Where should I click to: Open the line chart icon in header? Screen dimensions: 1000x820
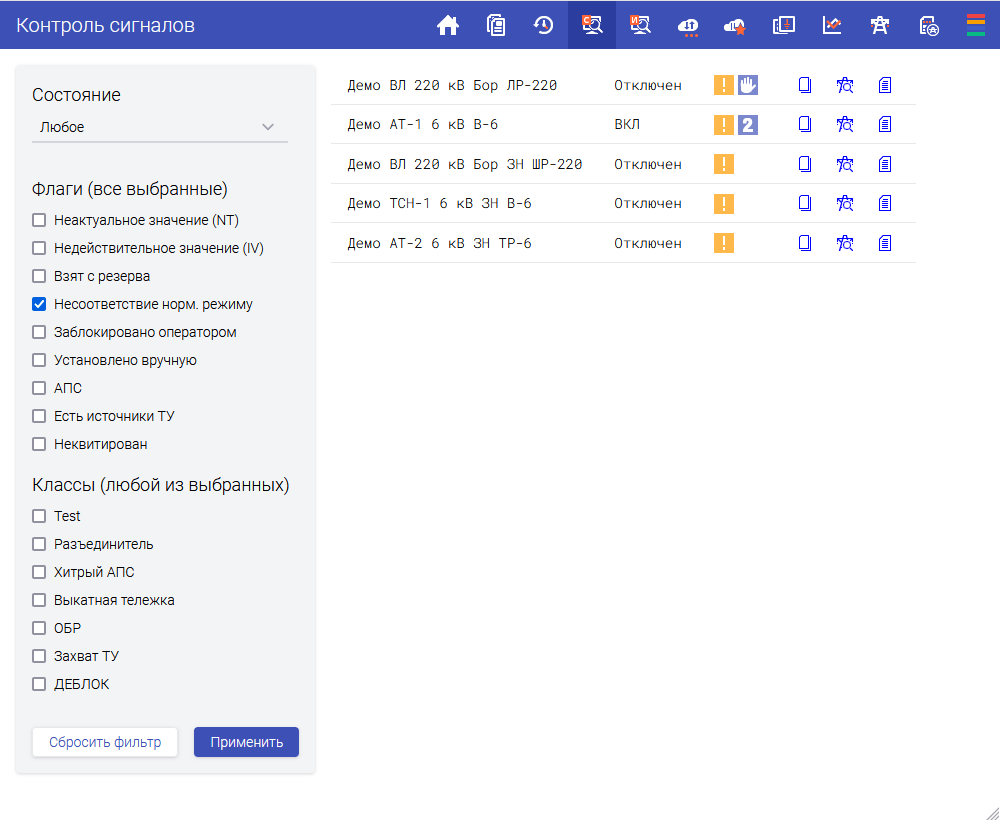(832, 26)
